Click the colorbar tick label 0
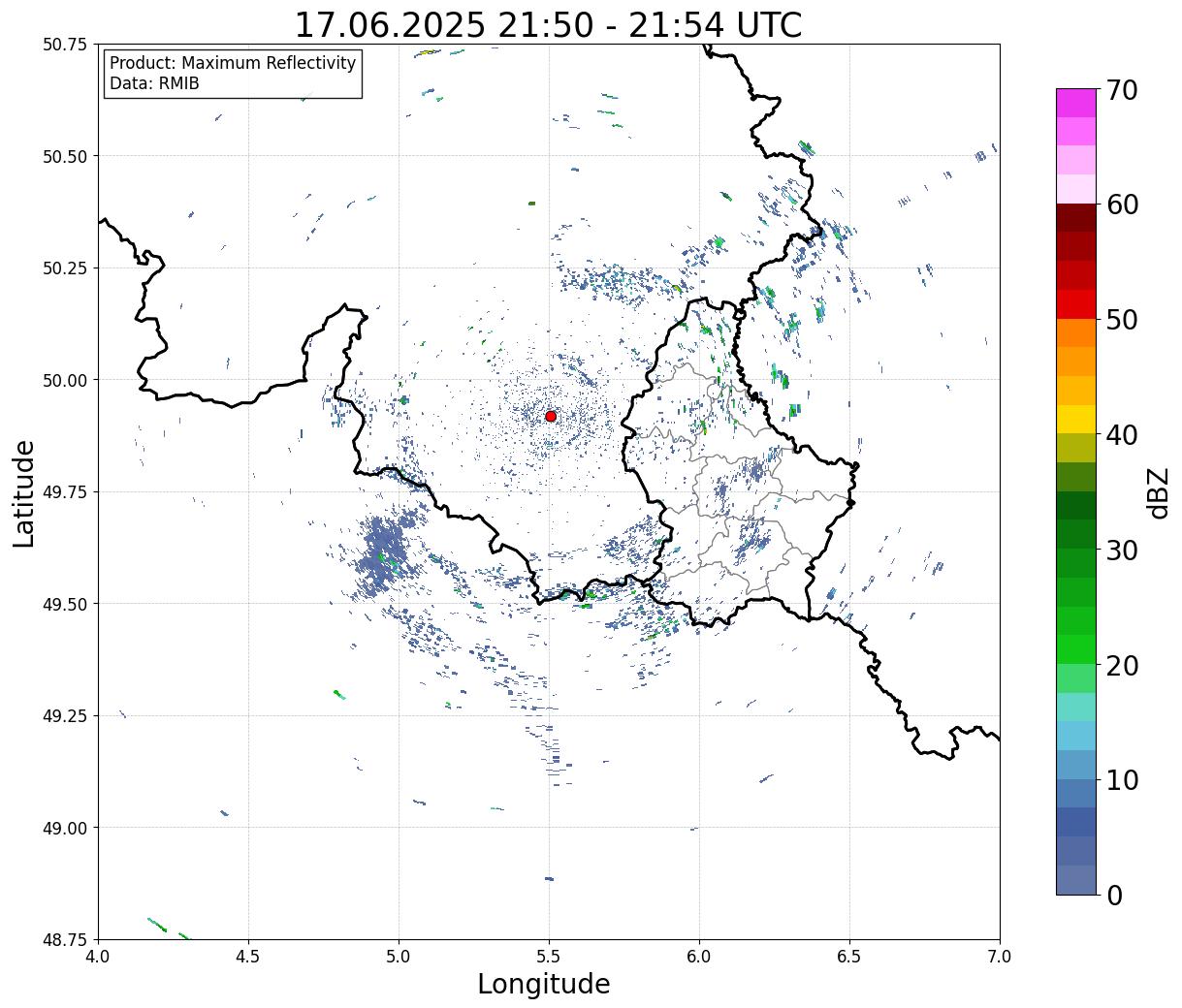The height and width of the screenshot is (1008, 1182). [1114, 896]
